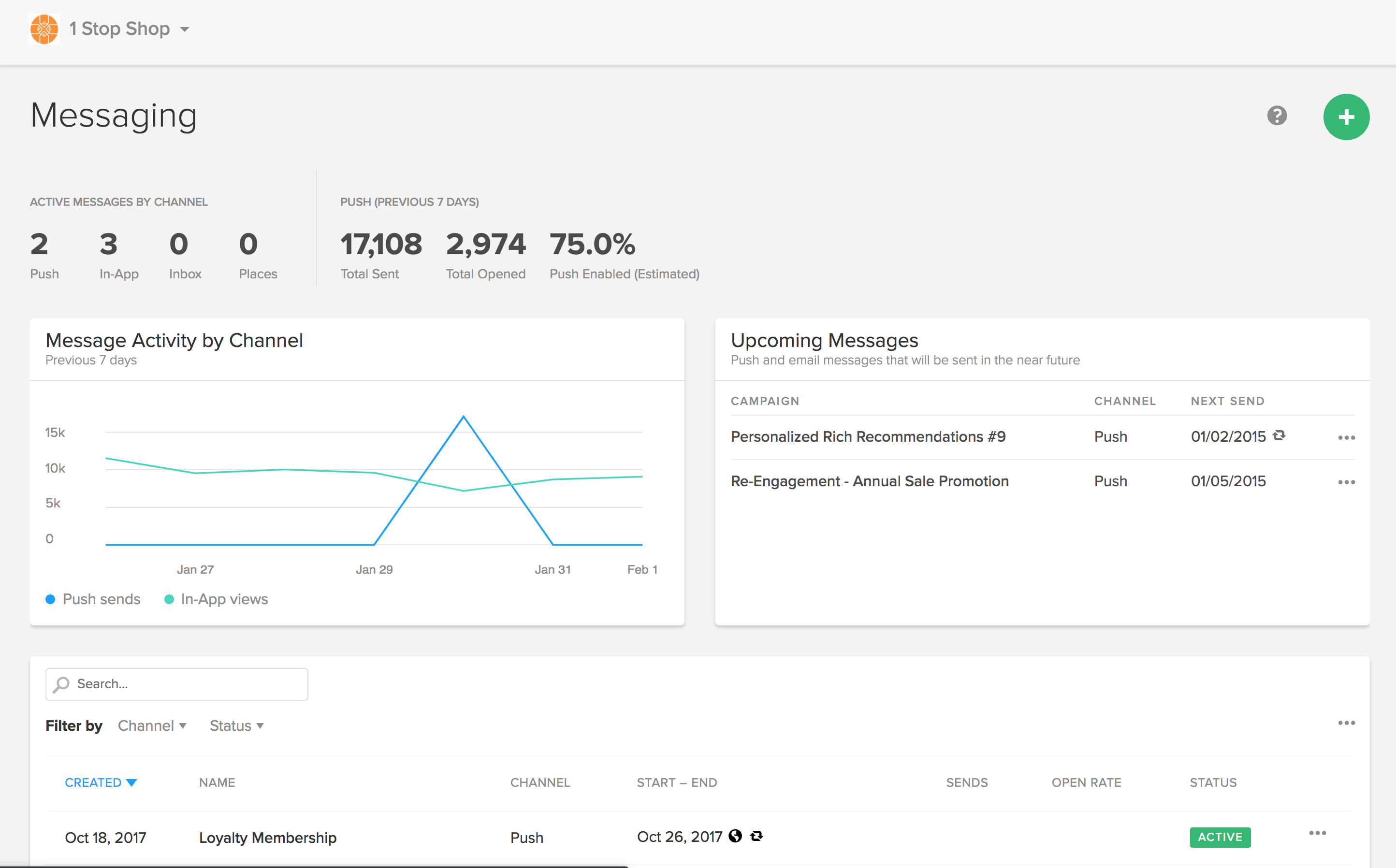Open options menu for Personalized Rich Recommendations #9
This screenshot has height=868, width=1396.
[x=1346, y=437]
